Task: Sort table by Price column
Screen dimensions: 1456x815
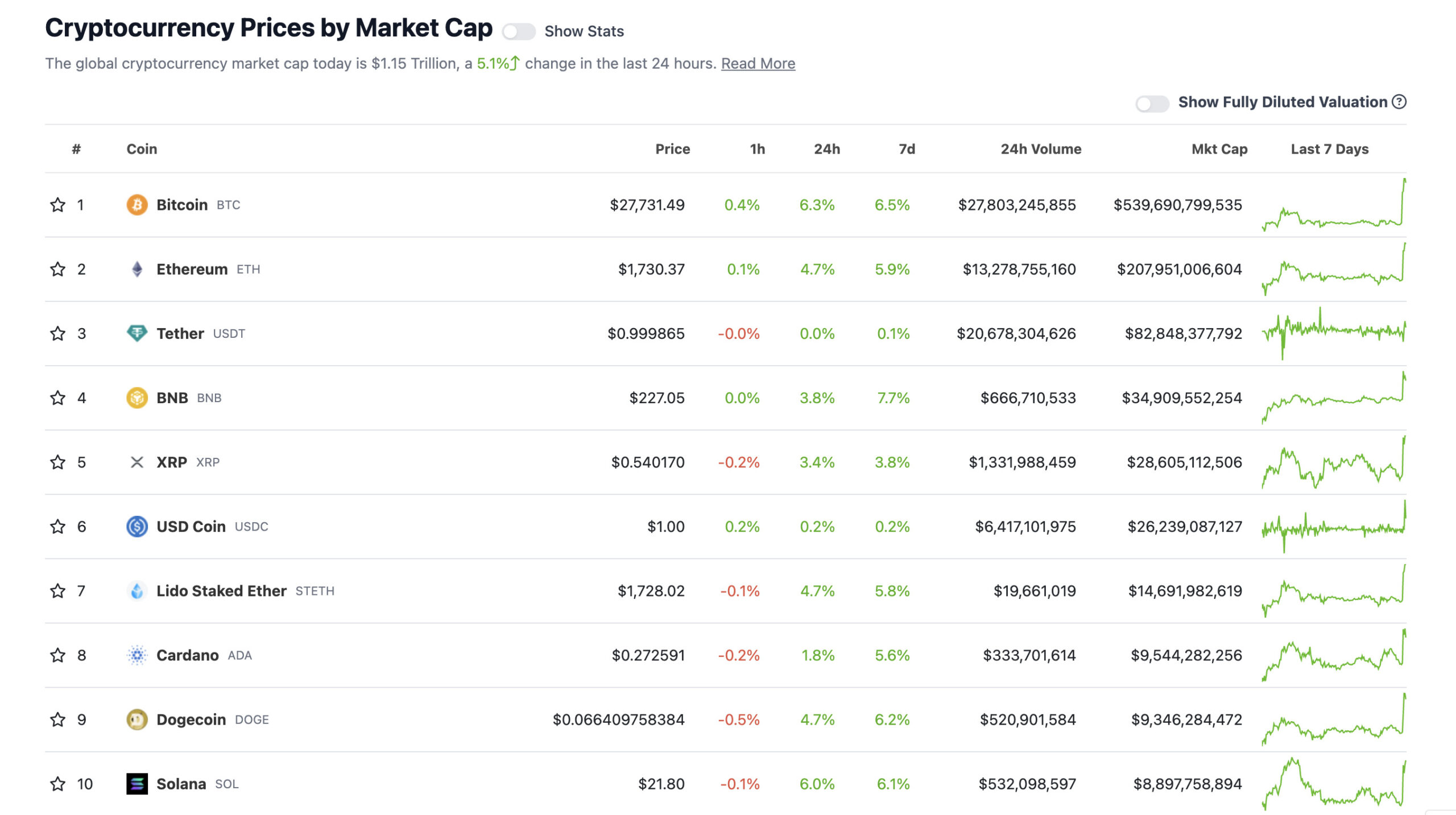Action: (x=672, y=149)
